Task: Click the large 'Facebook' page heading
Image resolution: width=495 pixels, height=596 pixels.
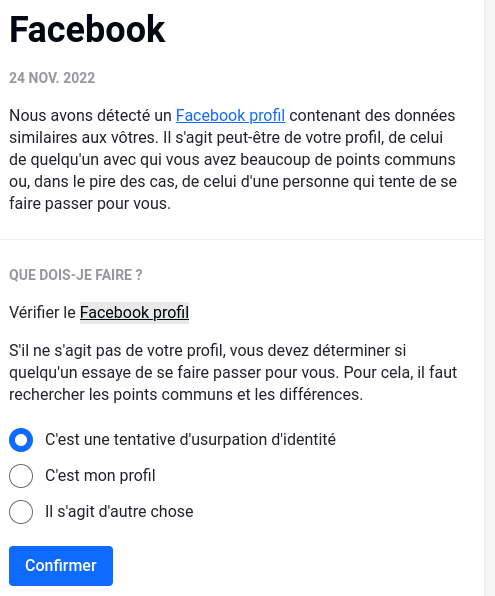Action: (x=87, y=29)
